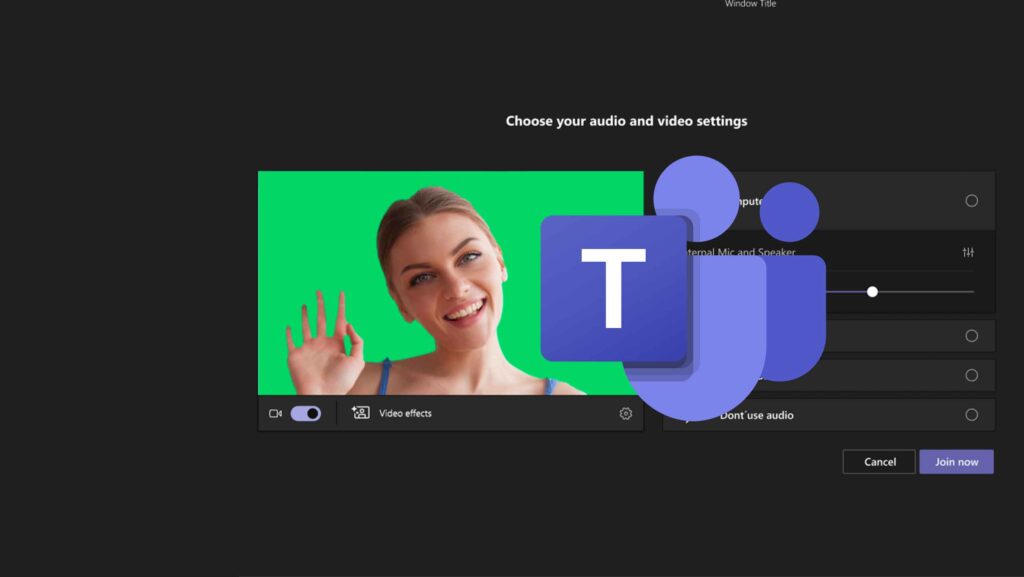Click the Window Title bar text
Viewport: 1024px width, 577px height.
(749, 4)
